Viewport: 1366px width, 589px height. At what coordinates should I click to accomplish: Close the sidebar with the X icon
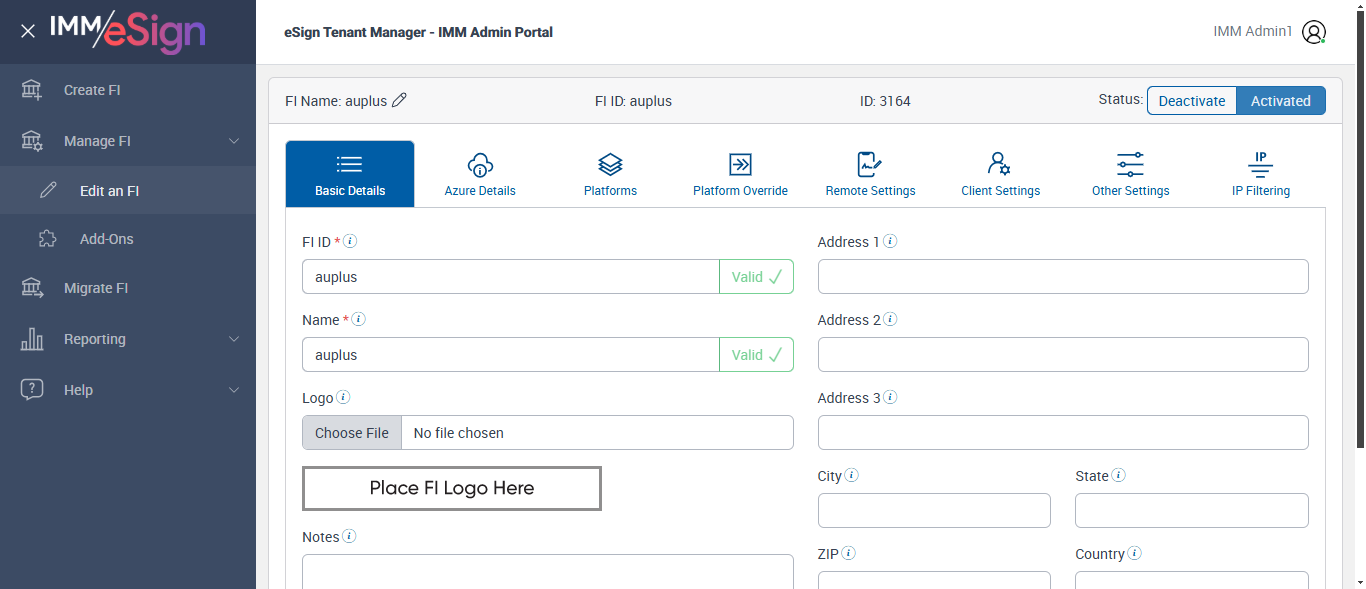(x=28, y=31)
